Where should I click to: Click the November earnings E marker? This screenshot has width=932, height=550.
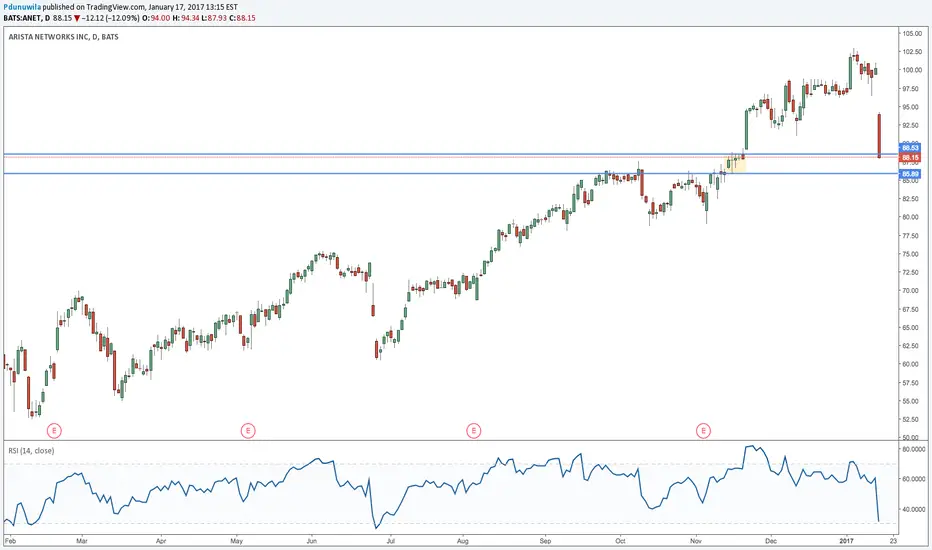703,430
